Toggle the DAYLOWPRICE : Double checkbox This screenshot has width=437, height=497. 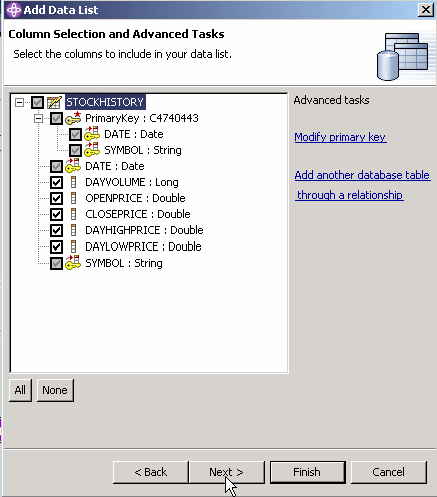tap(56, 247)
